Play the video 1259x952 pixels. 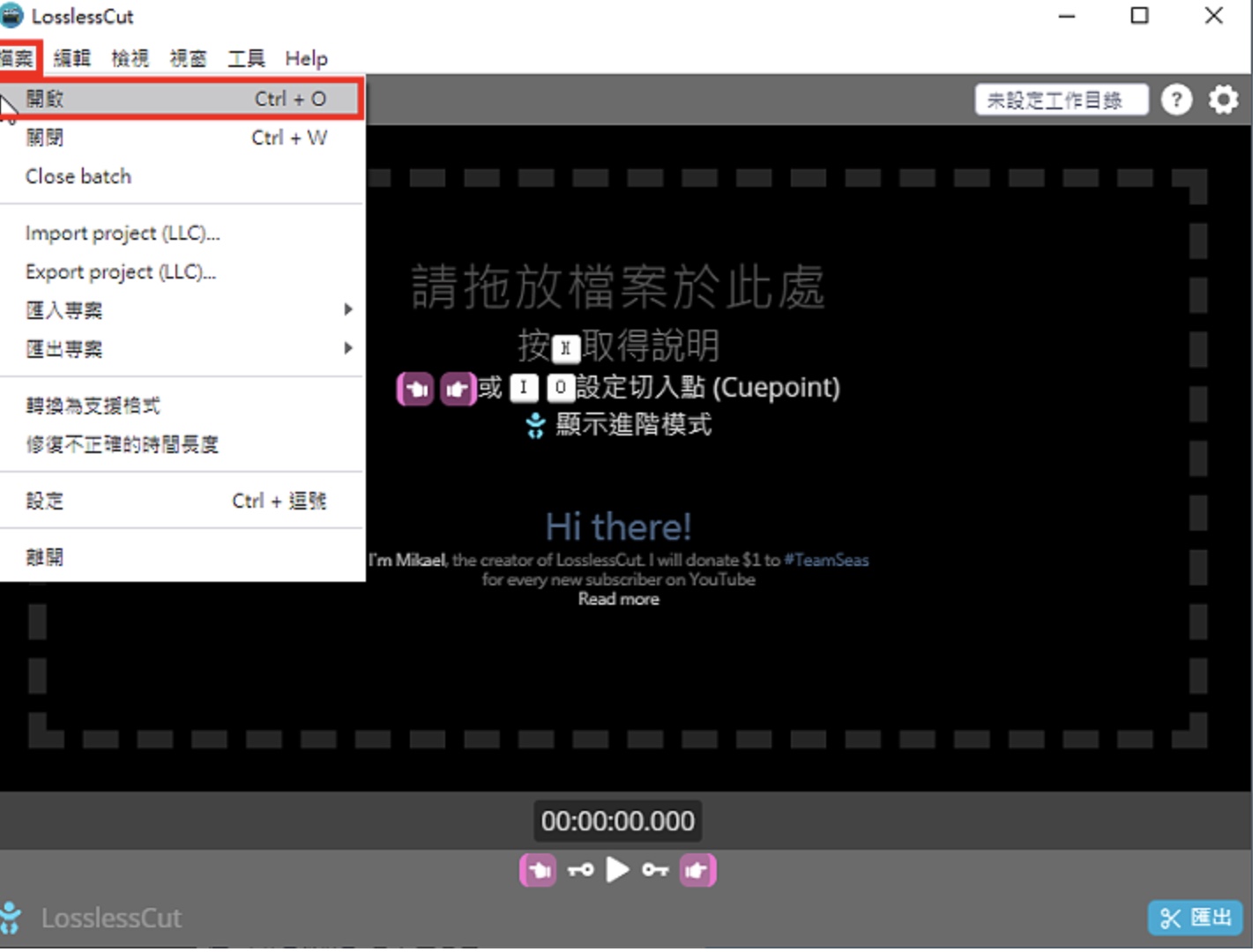(618, 870)
